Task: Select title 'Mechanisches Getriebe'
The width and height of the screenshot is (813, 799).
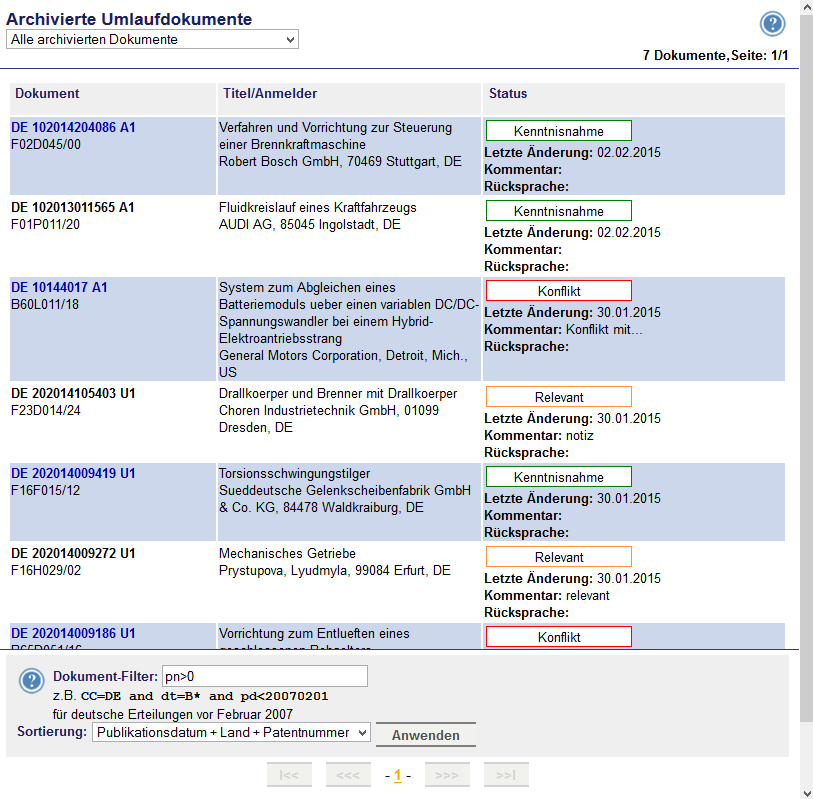Action: [287, 553]
